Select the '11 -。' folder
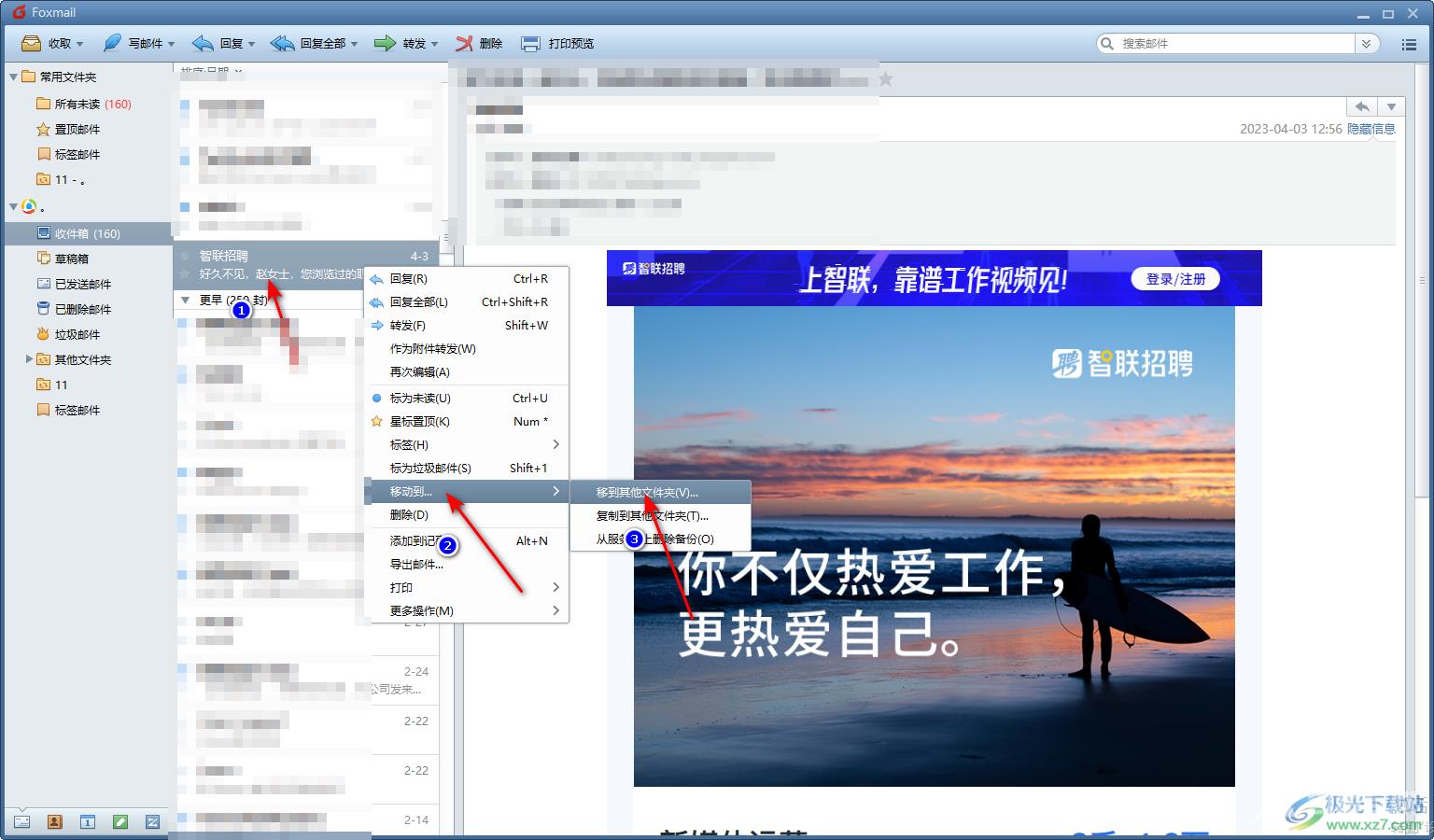1434x840 pixels. [61, 179]
